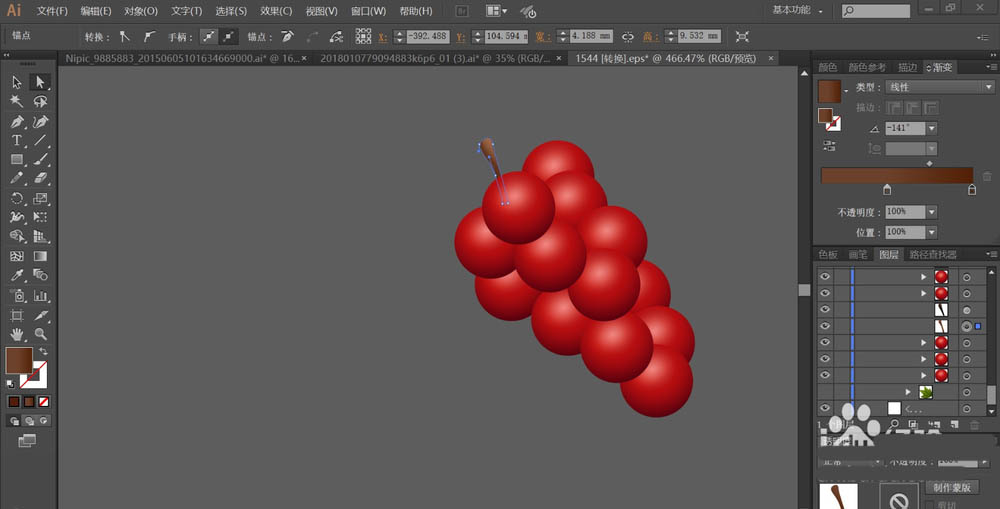Select the Pen tool

(17, 121)
